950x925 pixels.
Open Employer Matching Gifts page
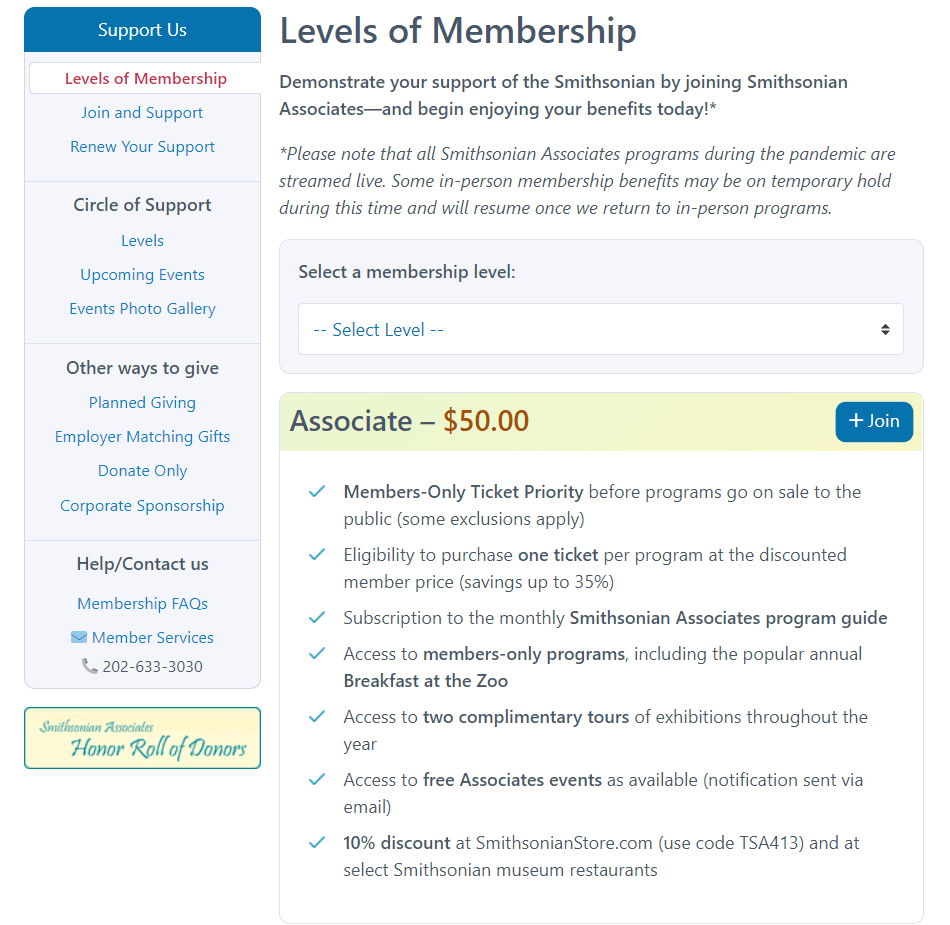pos(142,437)
